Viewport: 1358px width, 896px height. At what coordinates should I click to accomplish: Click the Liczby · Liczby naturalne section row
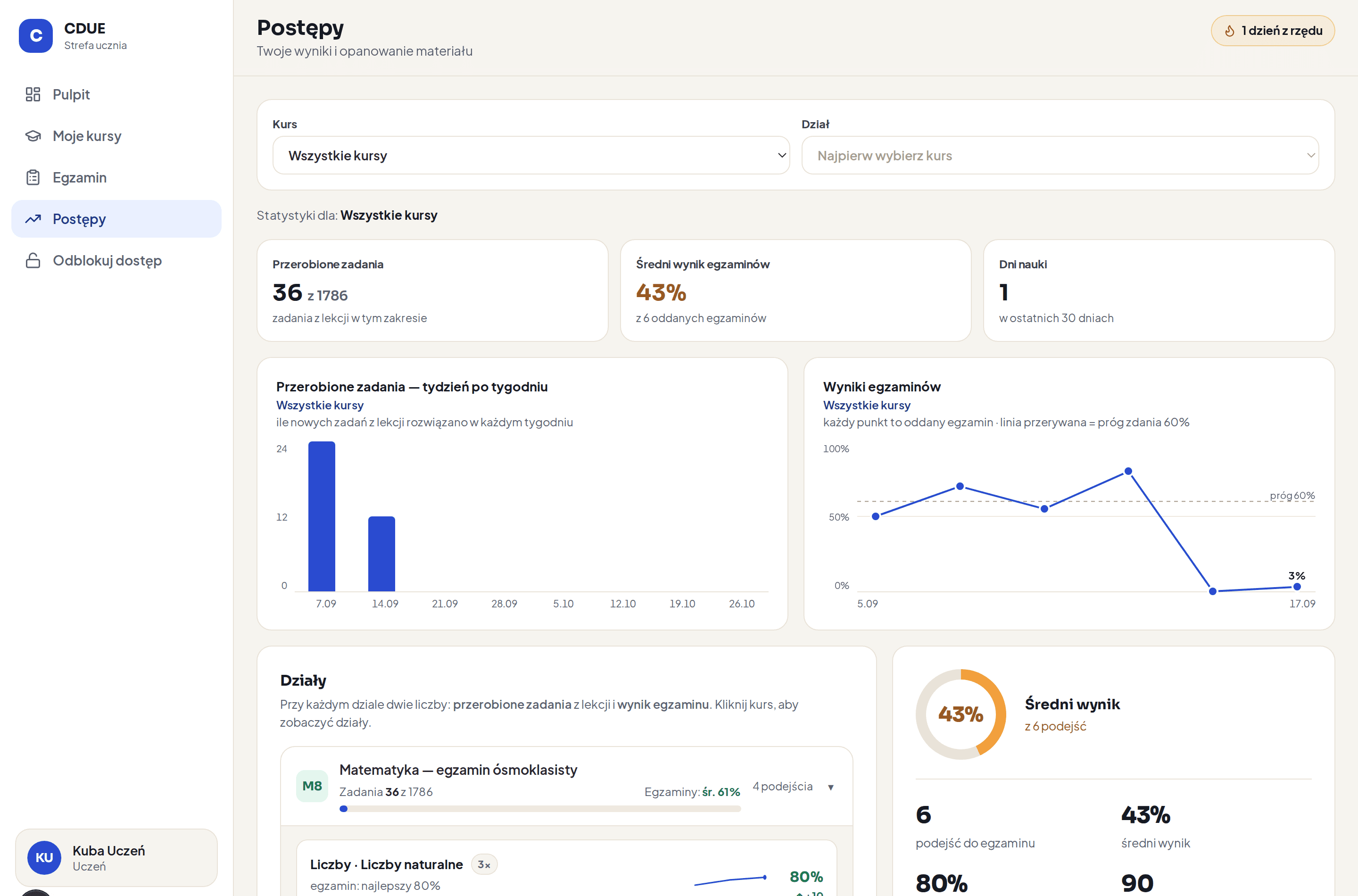click(567, 869)
